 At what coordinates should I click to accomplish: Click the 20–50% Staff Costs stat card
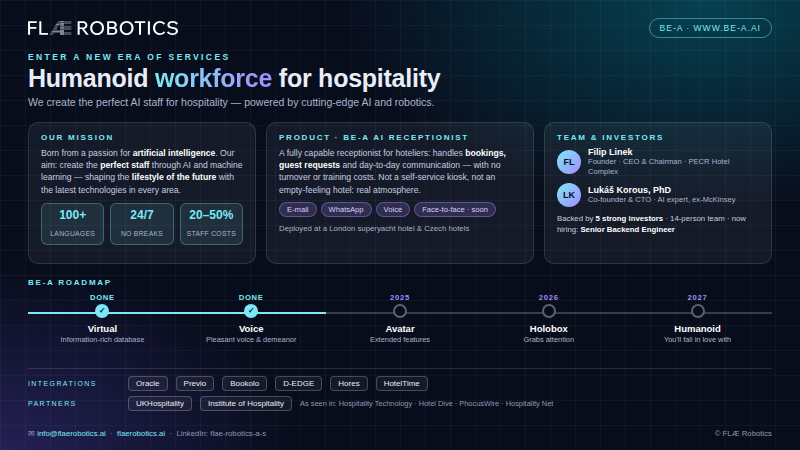point(211,224)
